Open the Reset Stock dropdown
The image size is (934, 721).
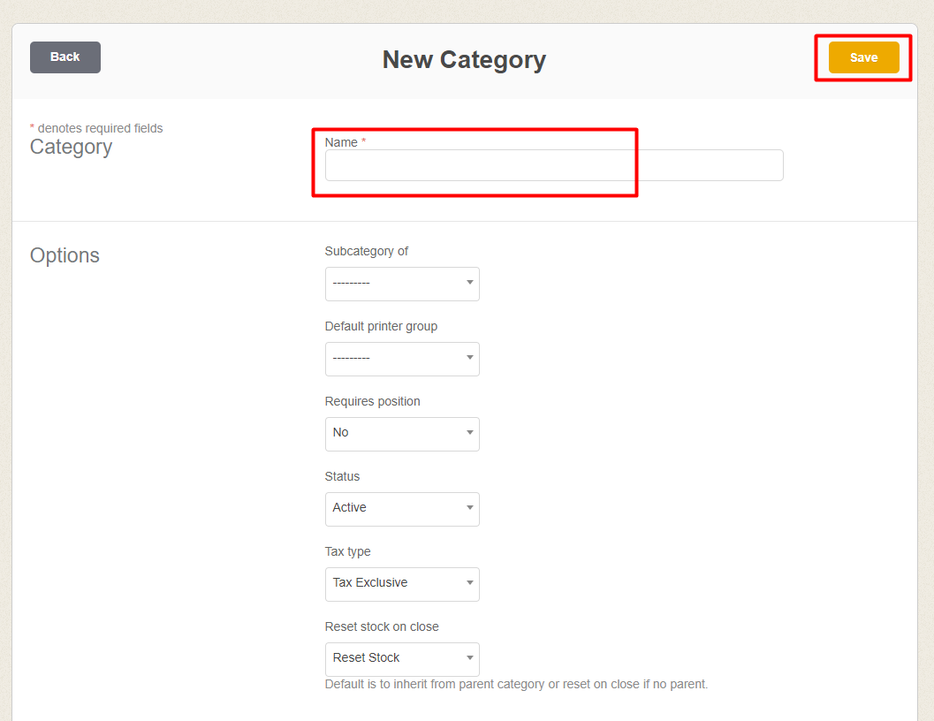[402, 659]
